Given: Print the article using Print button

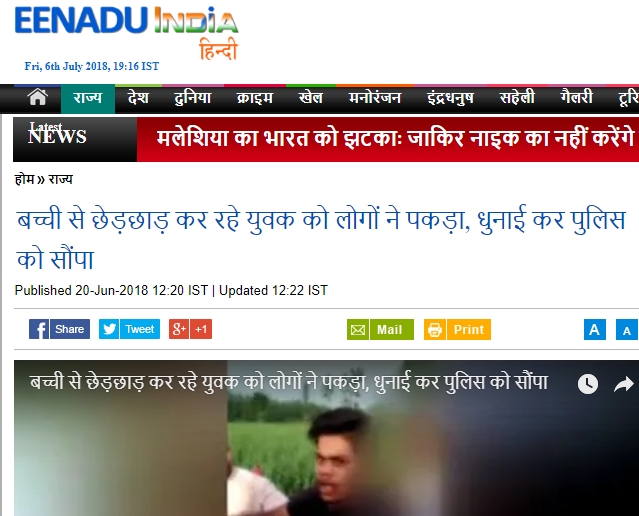Looking at the screenshot, I should pyautogui.click(x=457, y=329).
